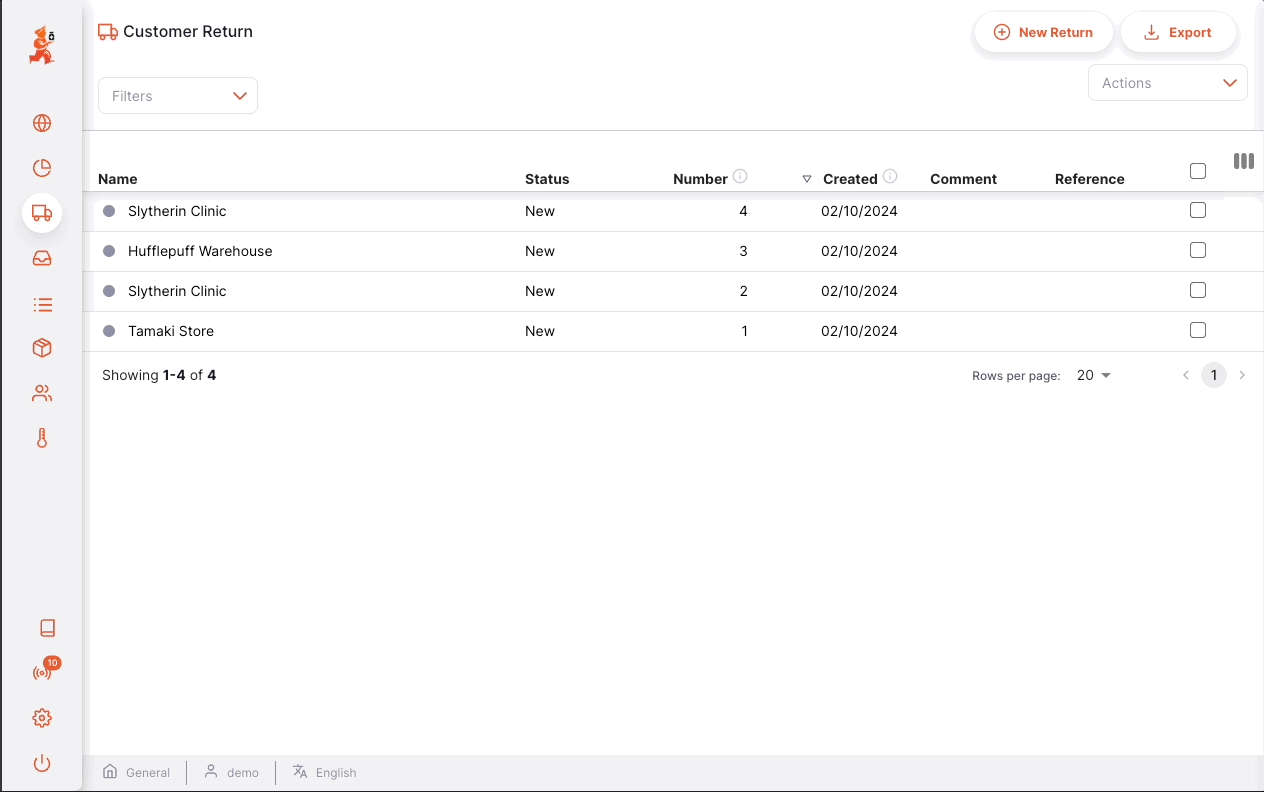Check the select-all header checkbox
The height and width of the screenshot is (792, 1264).
[1197, 171]
